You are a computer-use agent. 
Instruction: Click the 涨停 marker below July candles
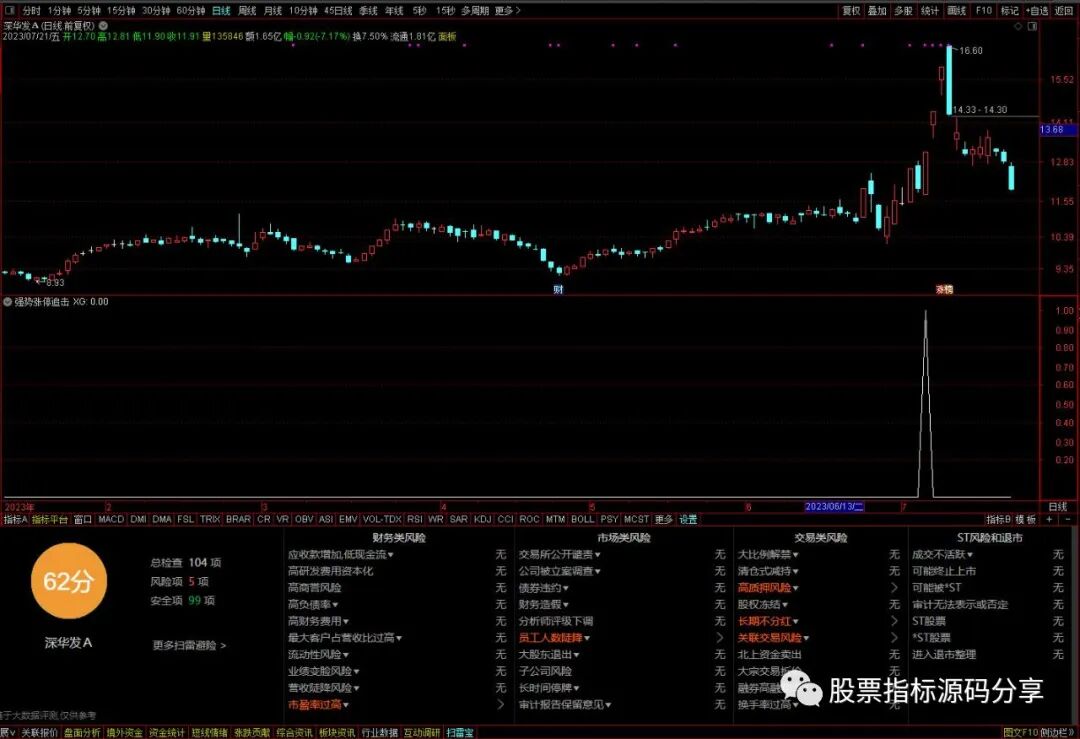(x=944, y=289)
